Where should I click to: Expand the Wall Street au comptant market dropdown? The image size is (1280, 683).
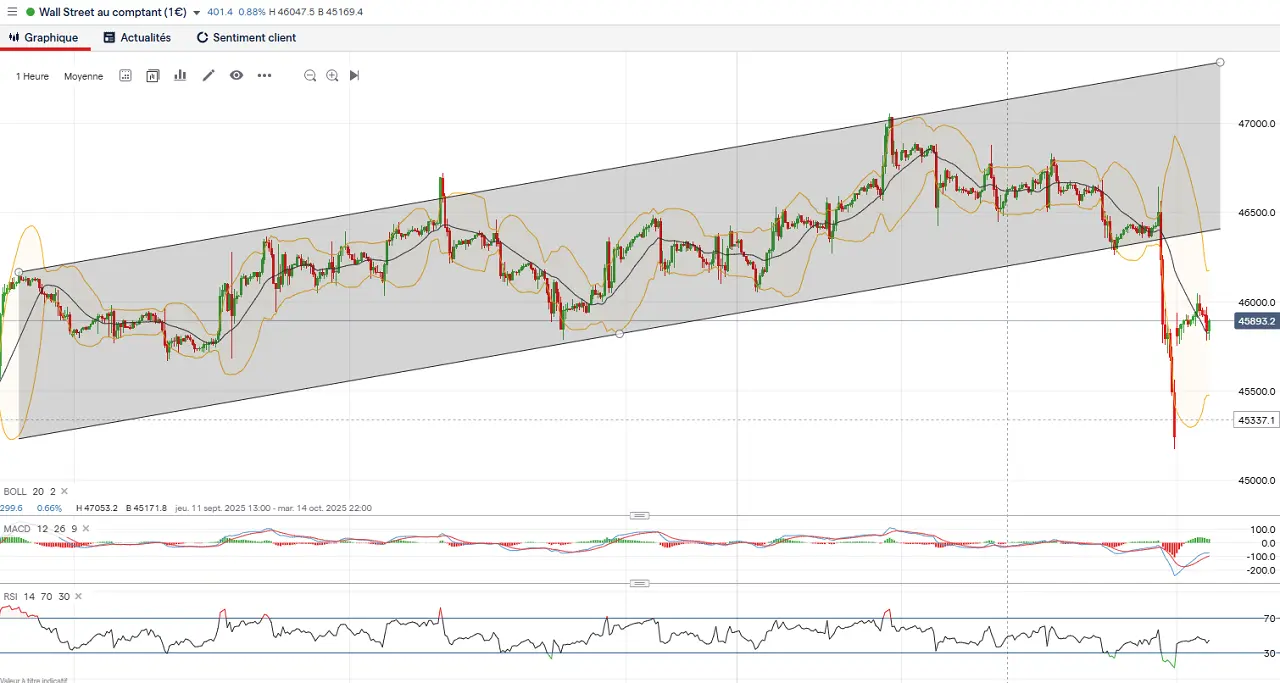pos(196,13)
